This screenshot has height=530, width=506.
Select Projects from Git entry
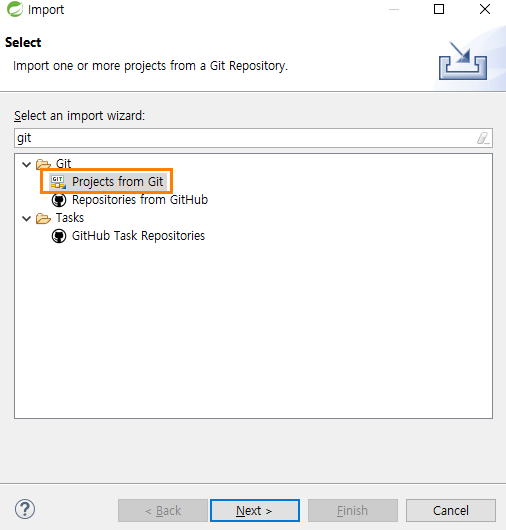[x=117, y=182]
